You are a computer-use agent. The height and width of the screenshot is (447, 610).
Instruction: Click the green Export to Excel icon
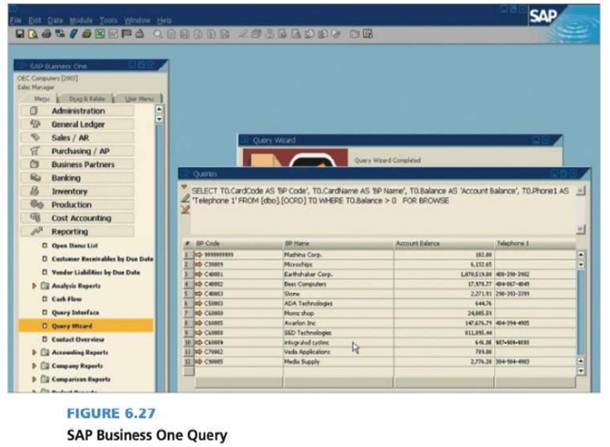point(100,34)
